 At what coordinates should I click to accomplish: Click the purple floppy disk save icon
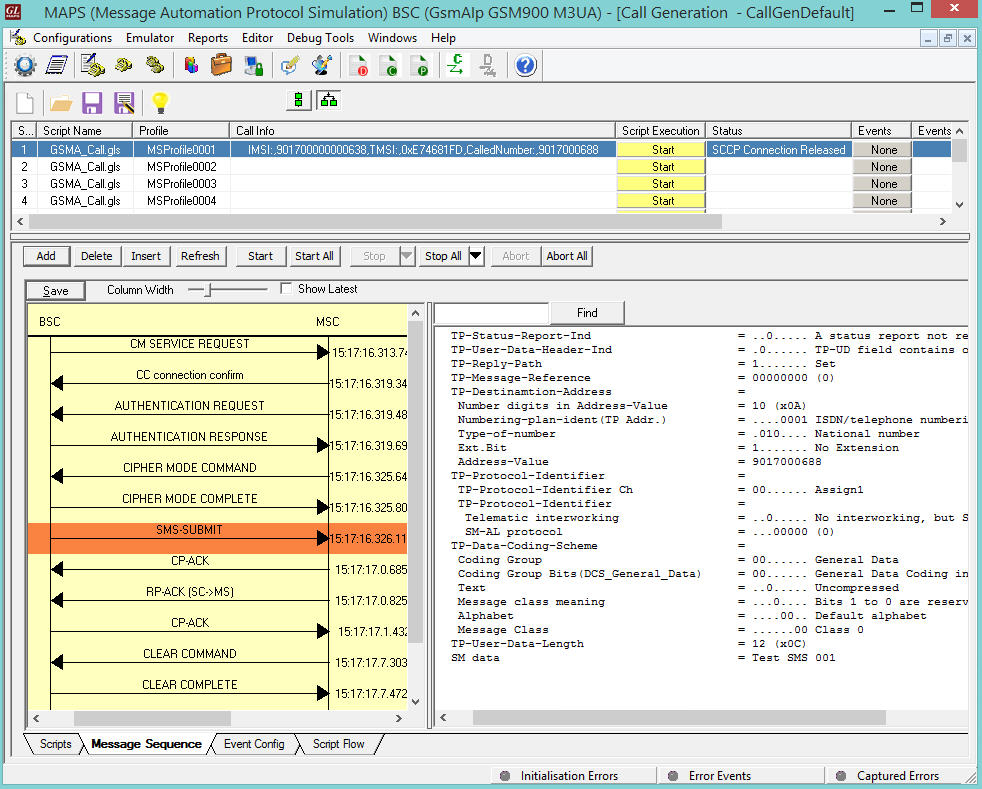pyautogui.click(x=93, y=102)
